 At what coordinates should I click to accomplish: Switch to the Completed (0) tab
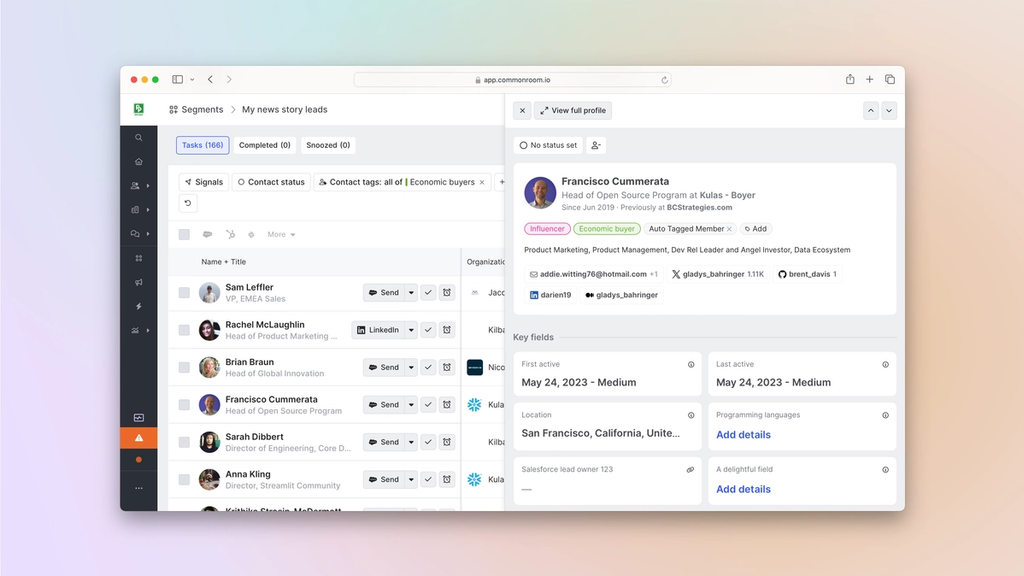tap(264, 145)
